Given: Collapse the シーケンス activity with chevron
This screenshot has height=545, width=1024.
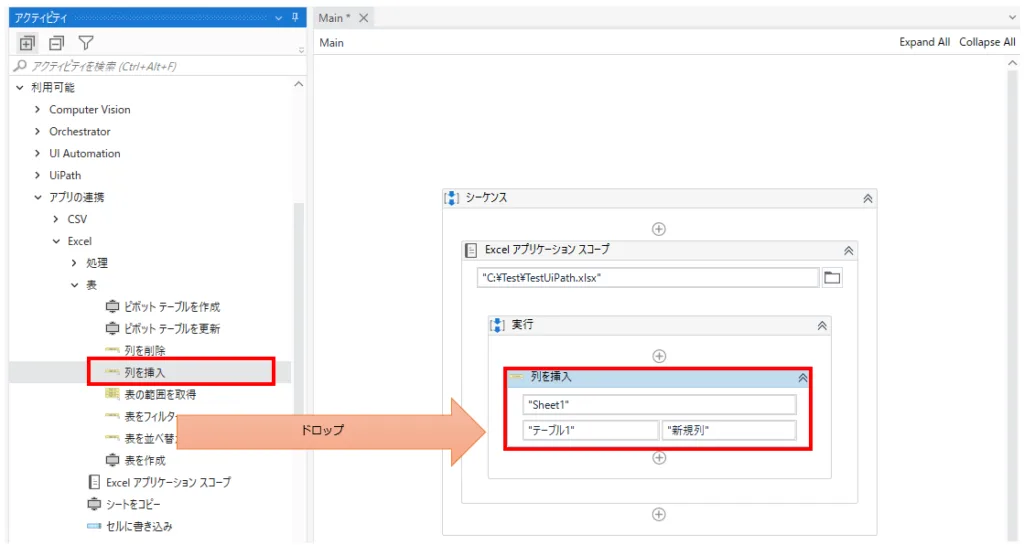Looking at the screenshot, I should coord(868,198).
